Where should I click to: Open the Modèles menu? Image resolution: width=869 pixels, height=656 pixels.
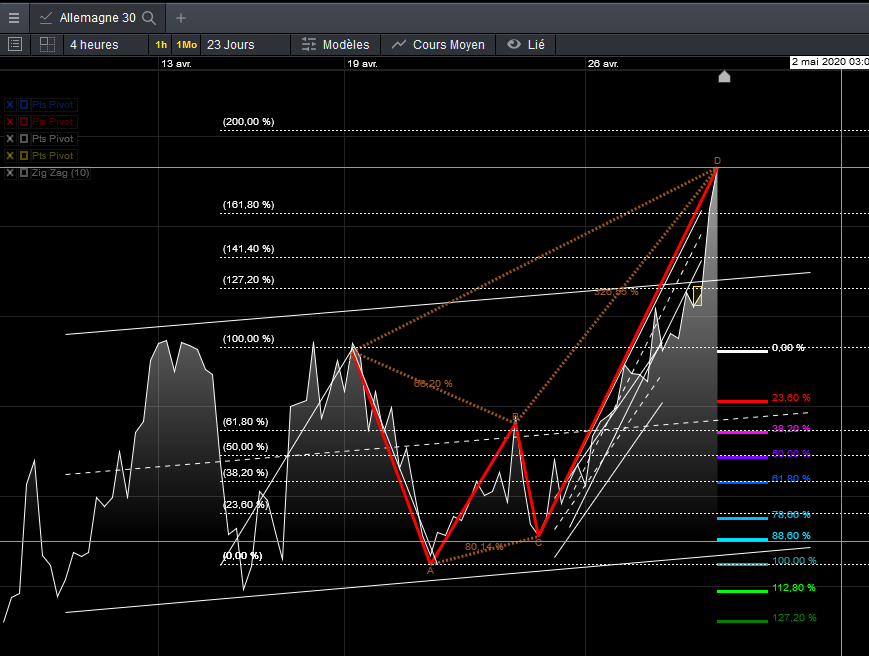pos(335,45)
